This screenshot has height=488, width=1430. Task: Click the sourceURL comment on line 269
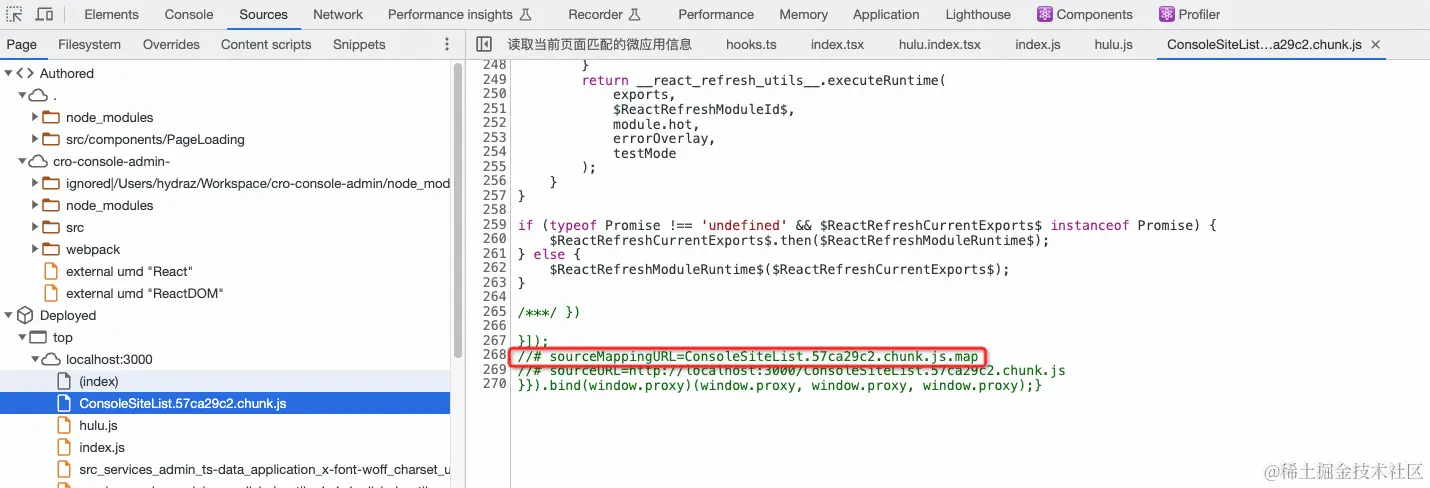coord(791,370)
